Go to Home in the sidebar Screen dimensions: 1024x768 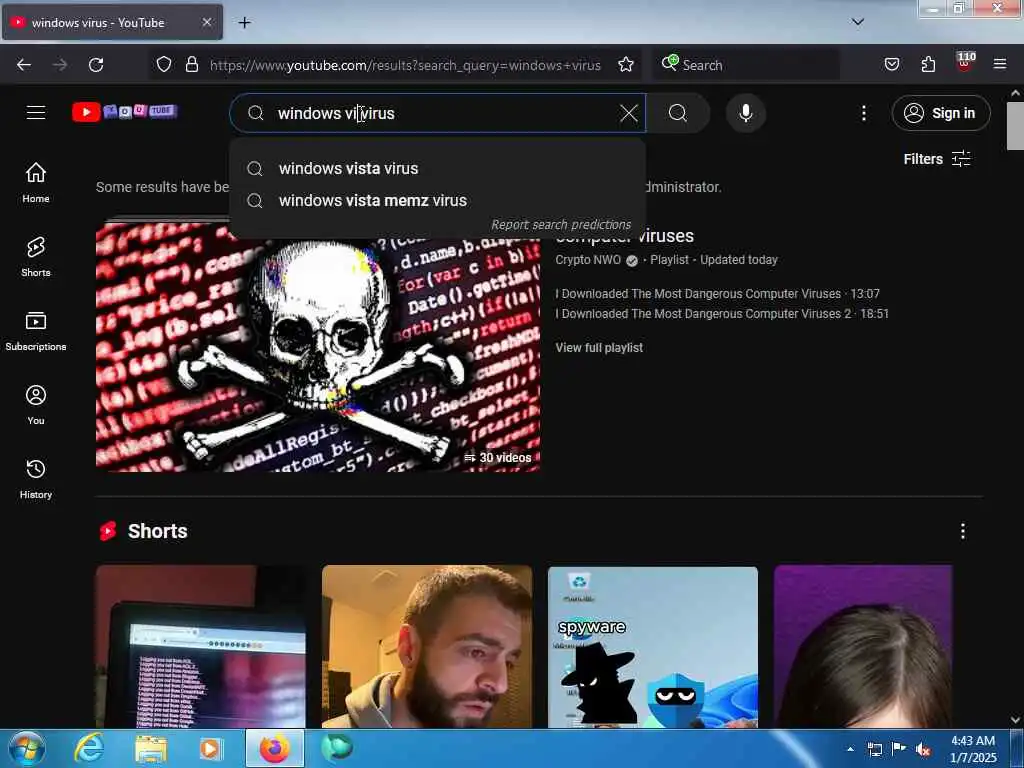(x=36, y=183)
